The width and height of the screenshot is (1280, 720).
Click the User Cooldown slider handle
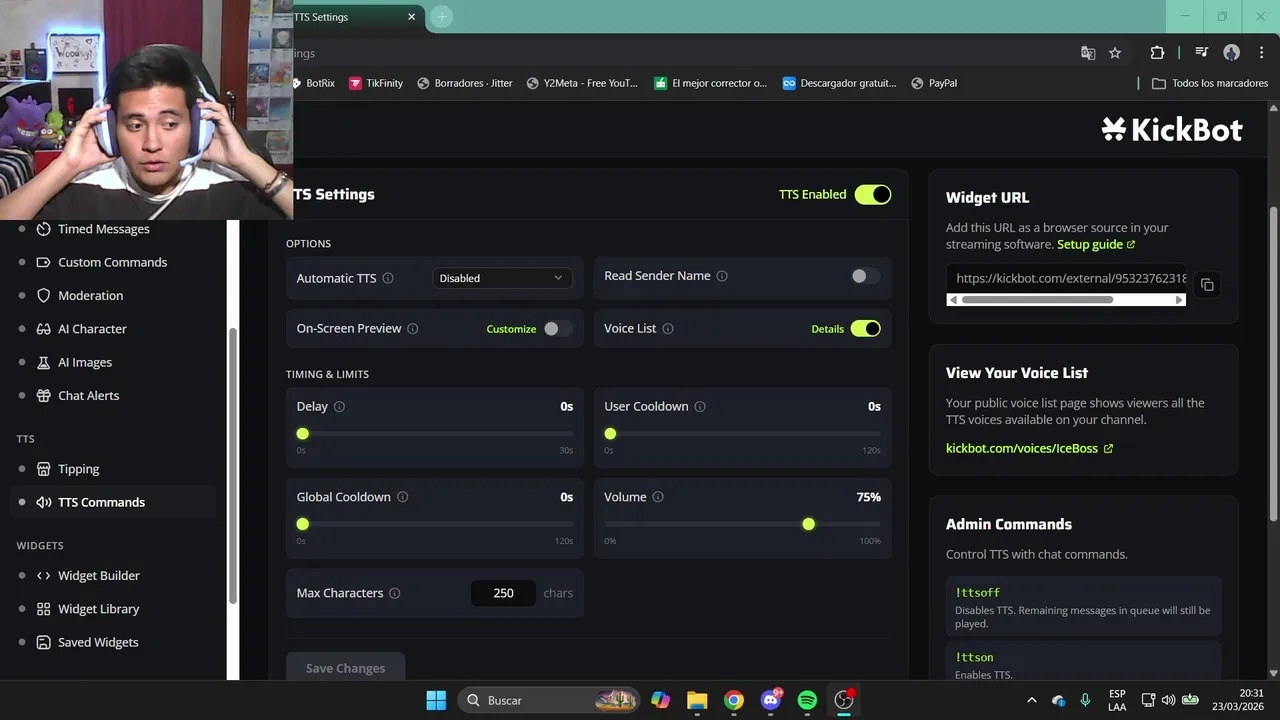coord(610,433)
